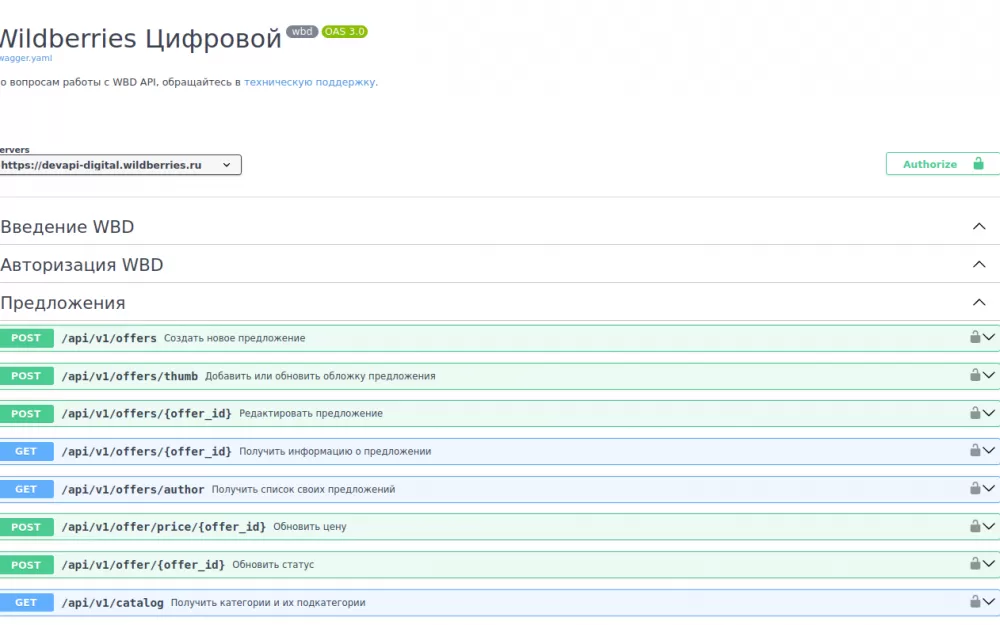Collapse the Предложения section
1000x625 pixels.
tap(979, 303)
